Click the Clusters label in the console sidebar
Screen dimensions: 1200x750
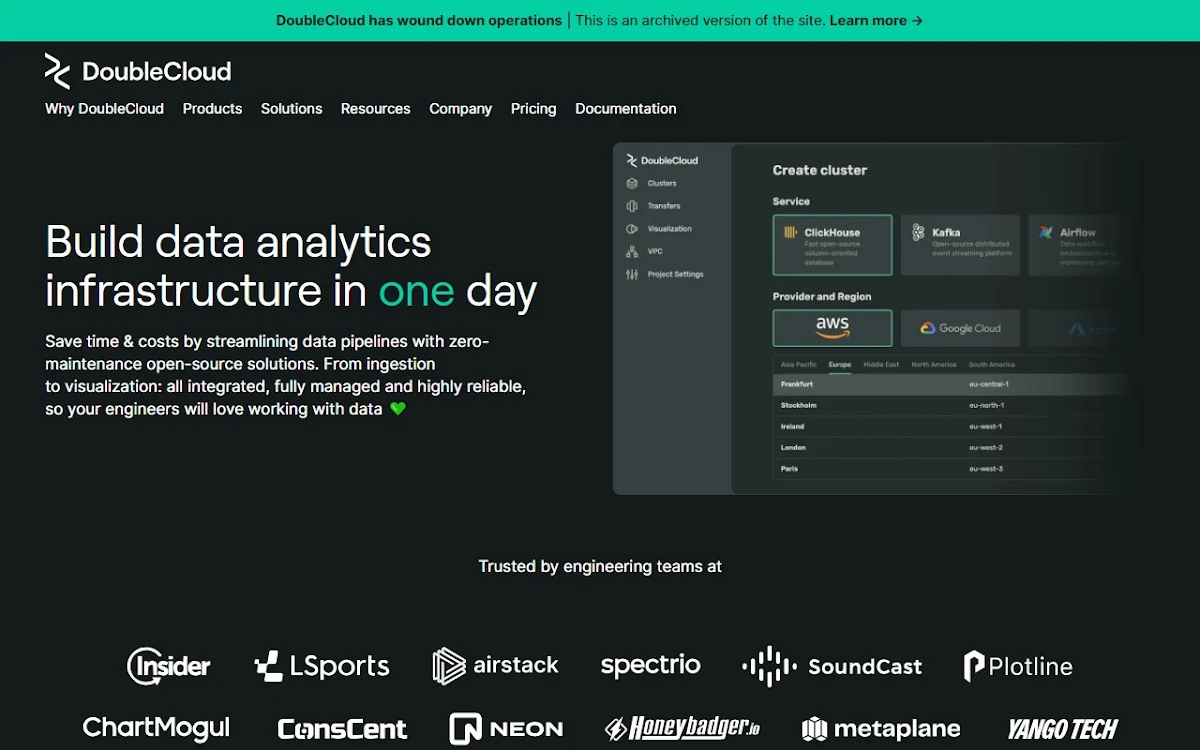(662, 183)
